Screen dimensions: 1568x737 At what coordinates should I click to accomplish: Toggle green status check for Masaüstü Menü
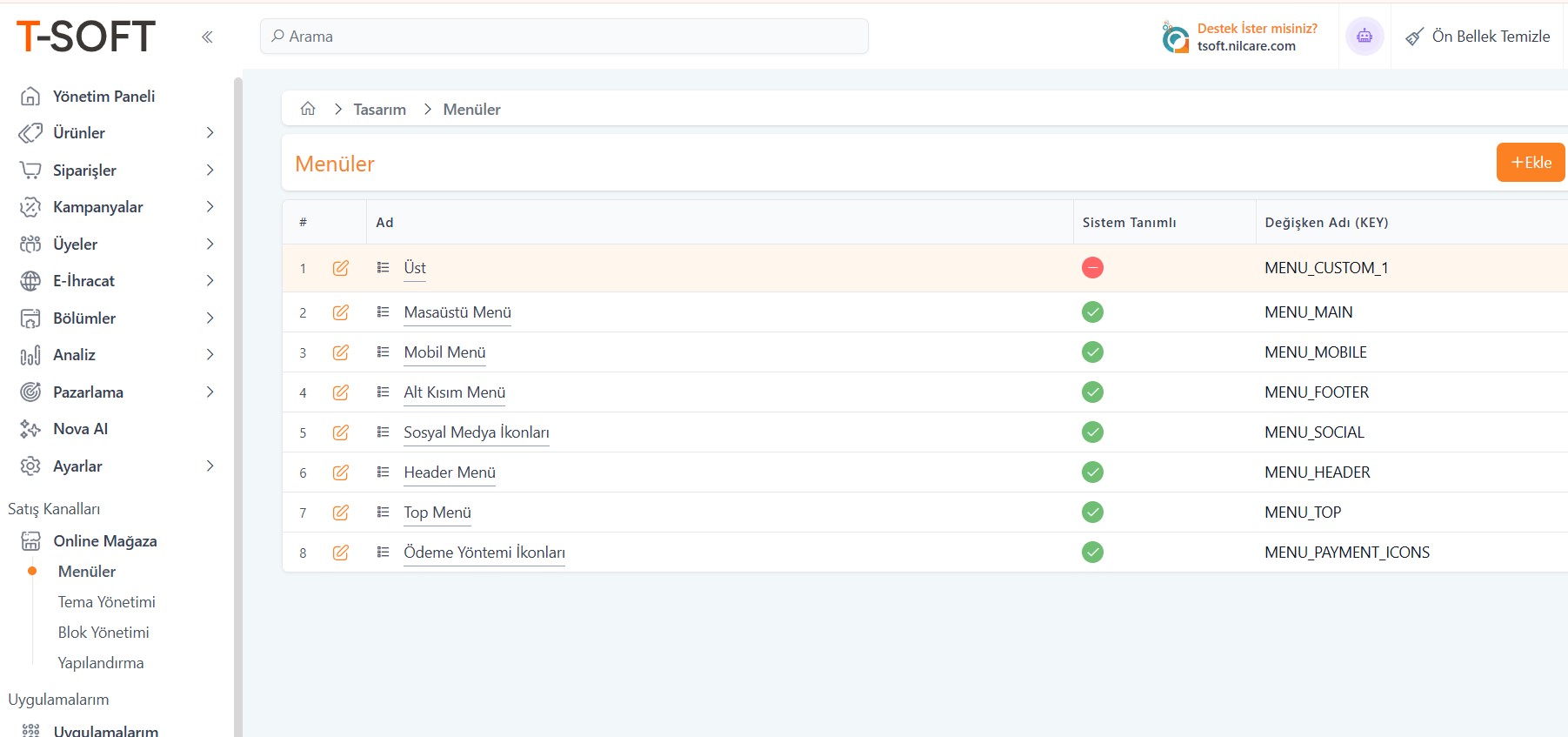1092,312
